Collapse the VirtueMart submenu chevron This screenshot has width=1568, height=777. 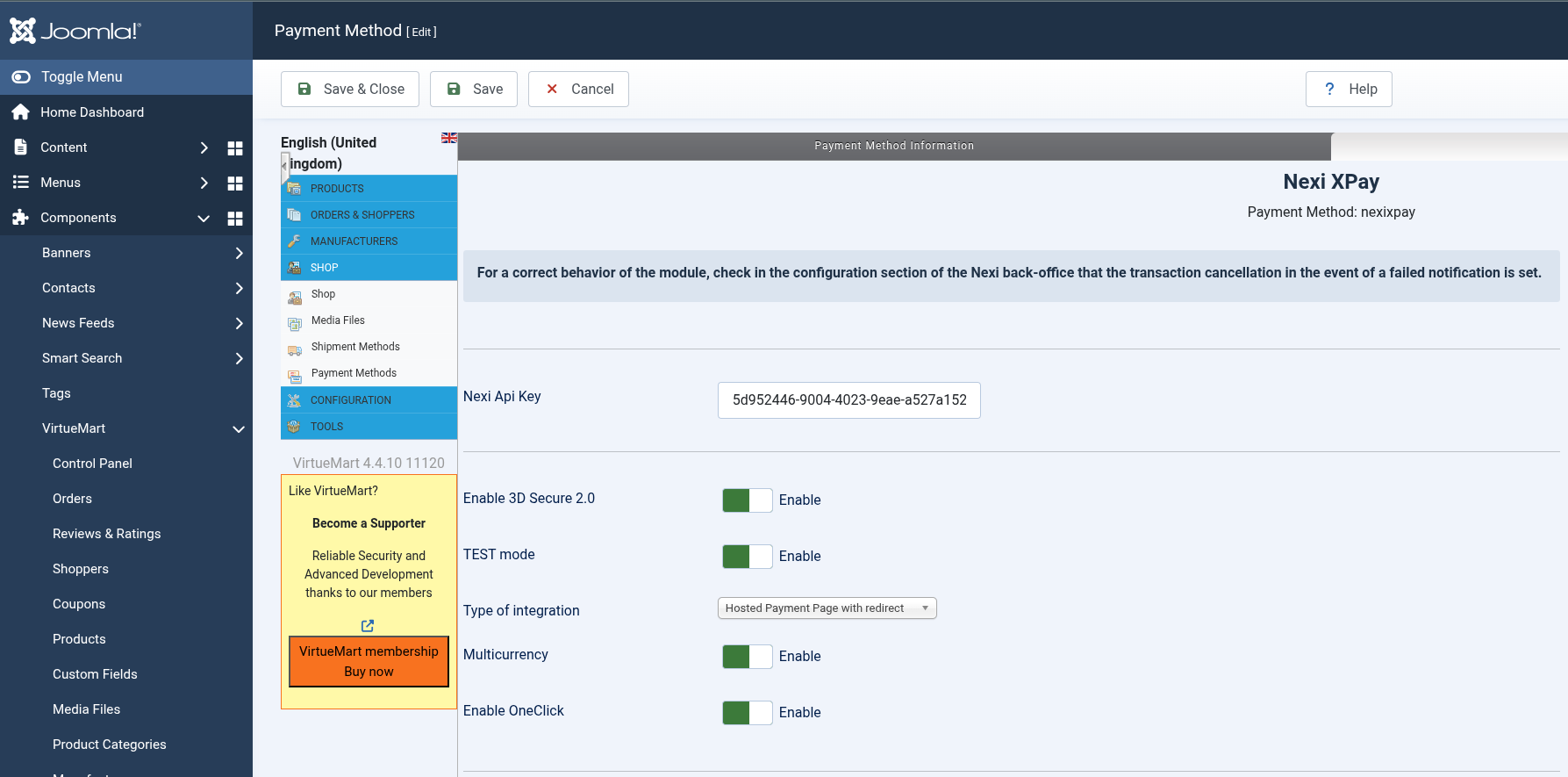click(239, 429)
